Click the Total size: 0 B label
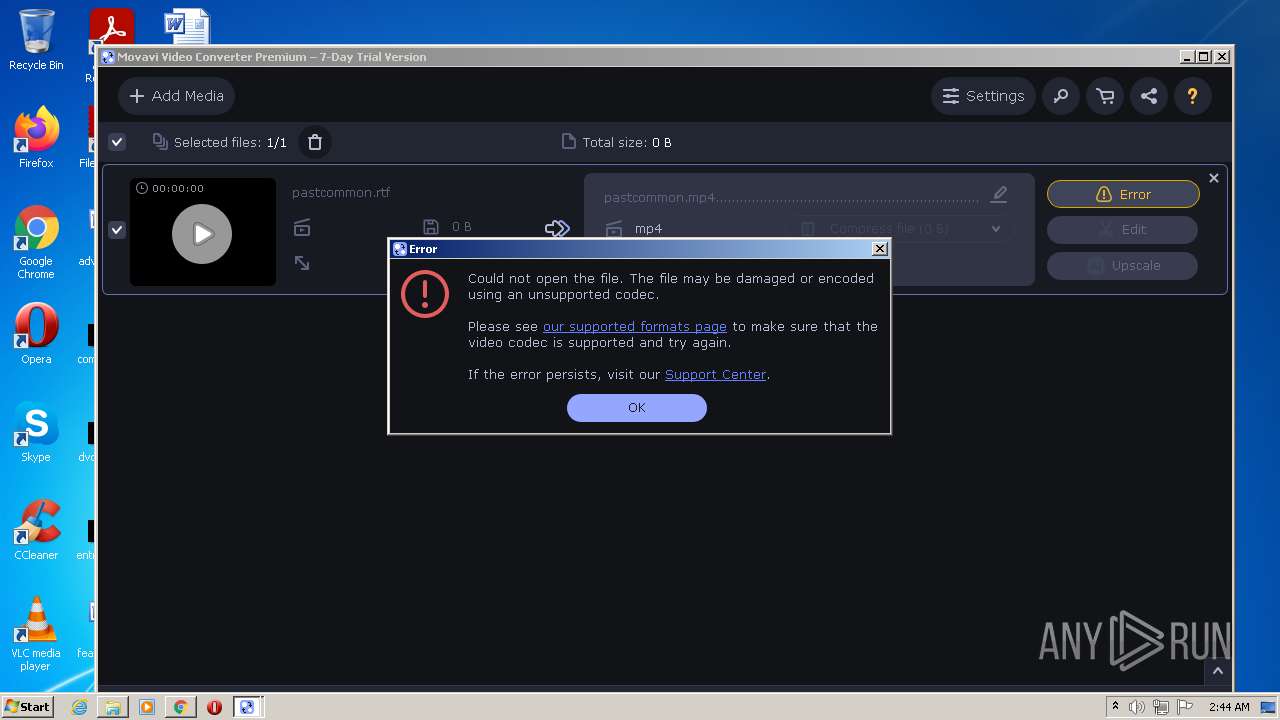 point(627,142)
